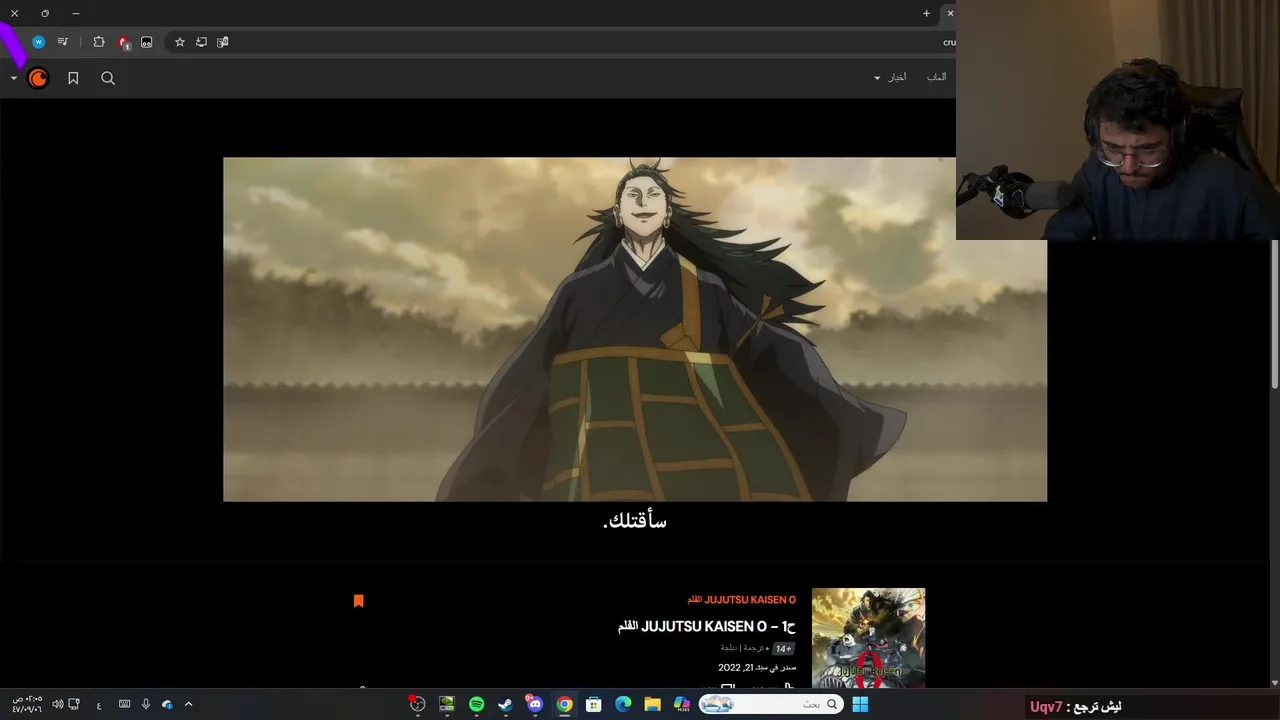1280x720 pixels.
Task: Open the taskbar clock and date
Action: [x=27, y=705]
